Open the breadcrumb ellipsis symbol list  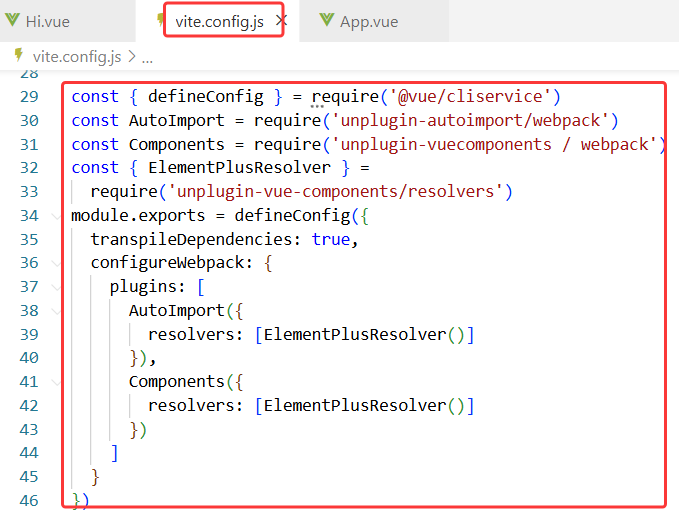coord(147,58)
